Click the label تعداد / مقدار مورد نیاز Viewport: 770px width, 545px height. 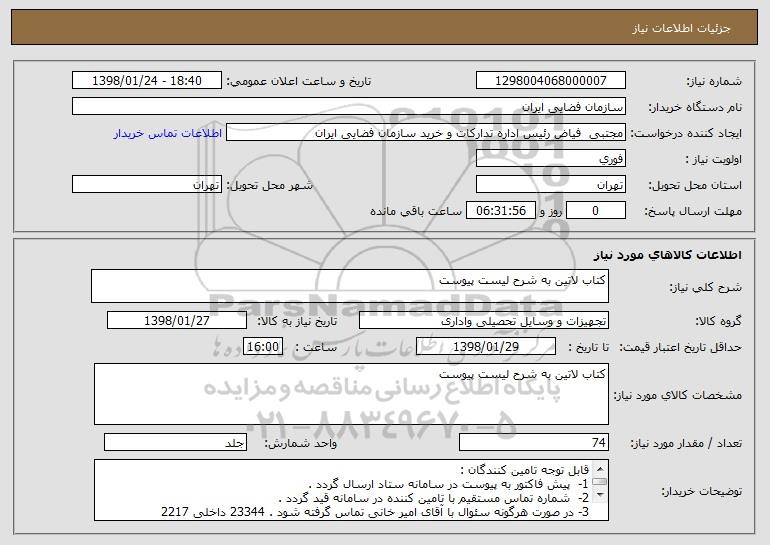[686, 443]
